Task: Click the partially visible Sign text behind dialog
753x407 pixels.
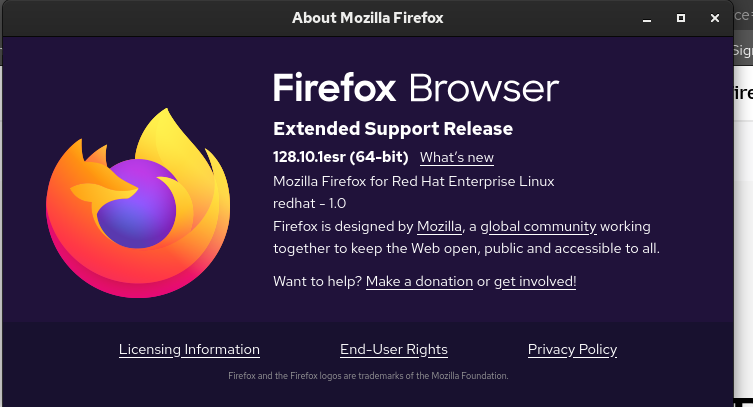Action: 743,50
